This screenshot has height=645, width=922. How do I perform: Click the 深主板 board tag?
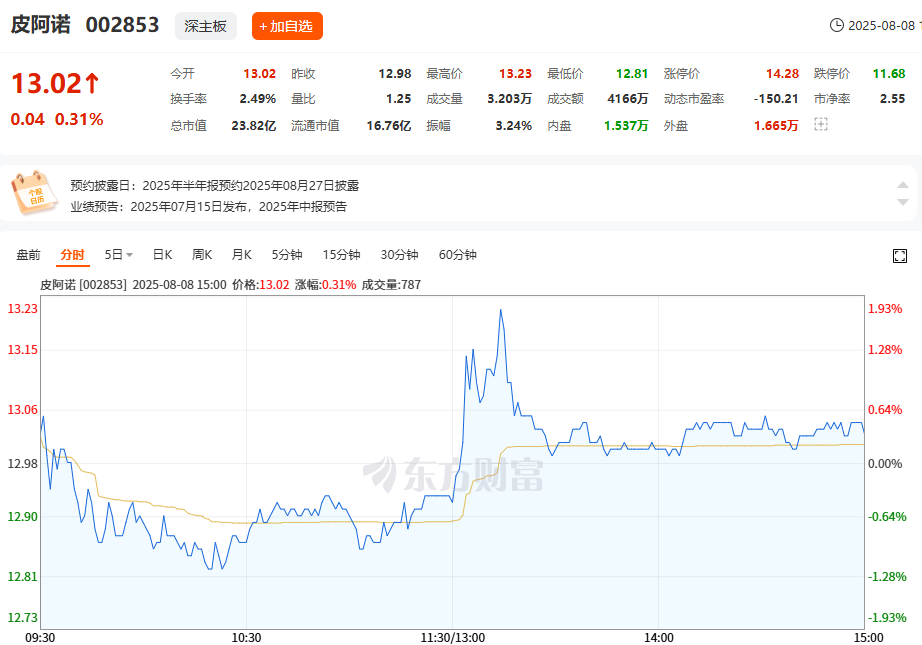coord(206,26)
